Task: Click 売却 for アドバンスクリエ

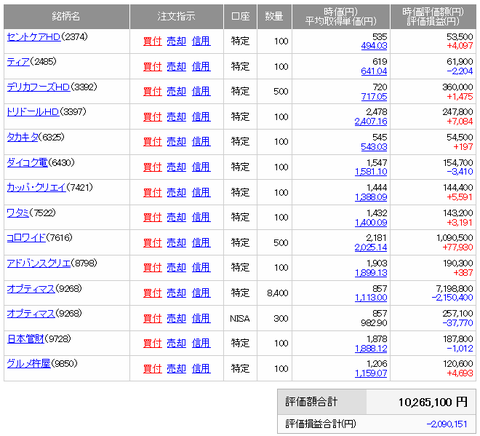Action: [176, 268]
